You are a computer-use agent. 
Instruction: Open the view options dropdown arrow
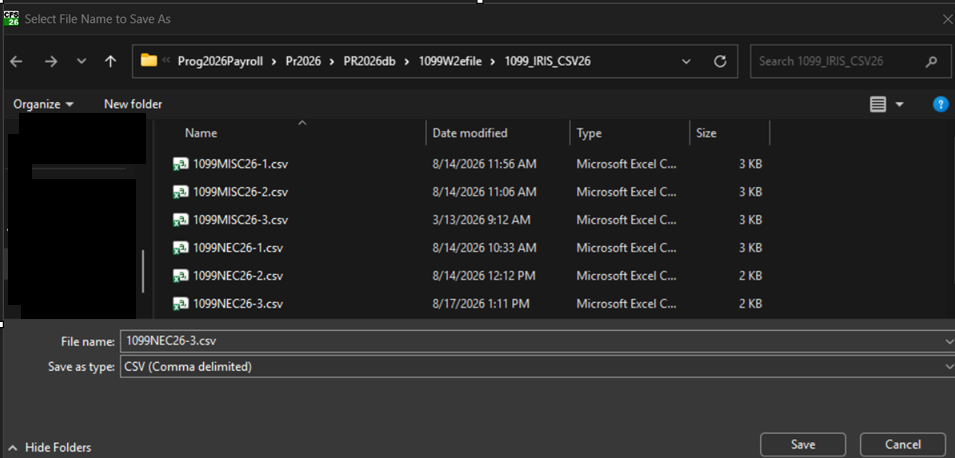click(900, 105)
